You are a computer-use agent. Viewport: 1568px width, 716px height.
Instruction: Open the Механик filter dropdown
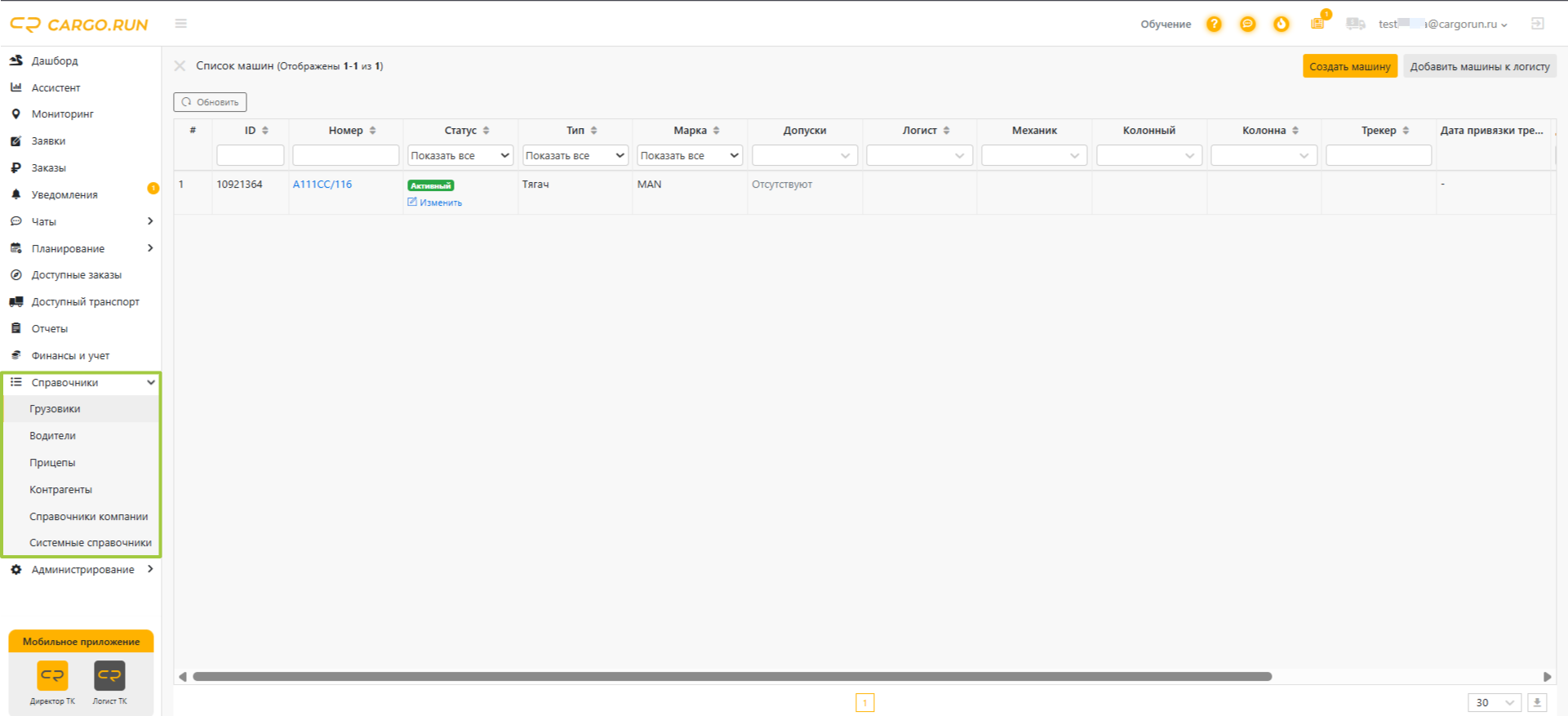(1034, 155)
